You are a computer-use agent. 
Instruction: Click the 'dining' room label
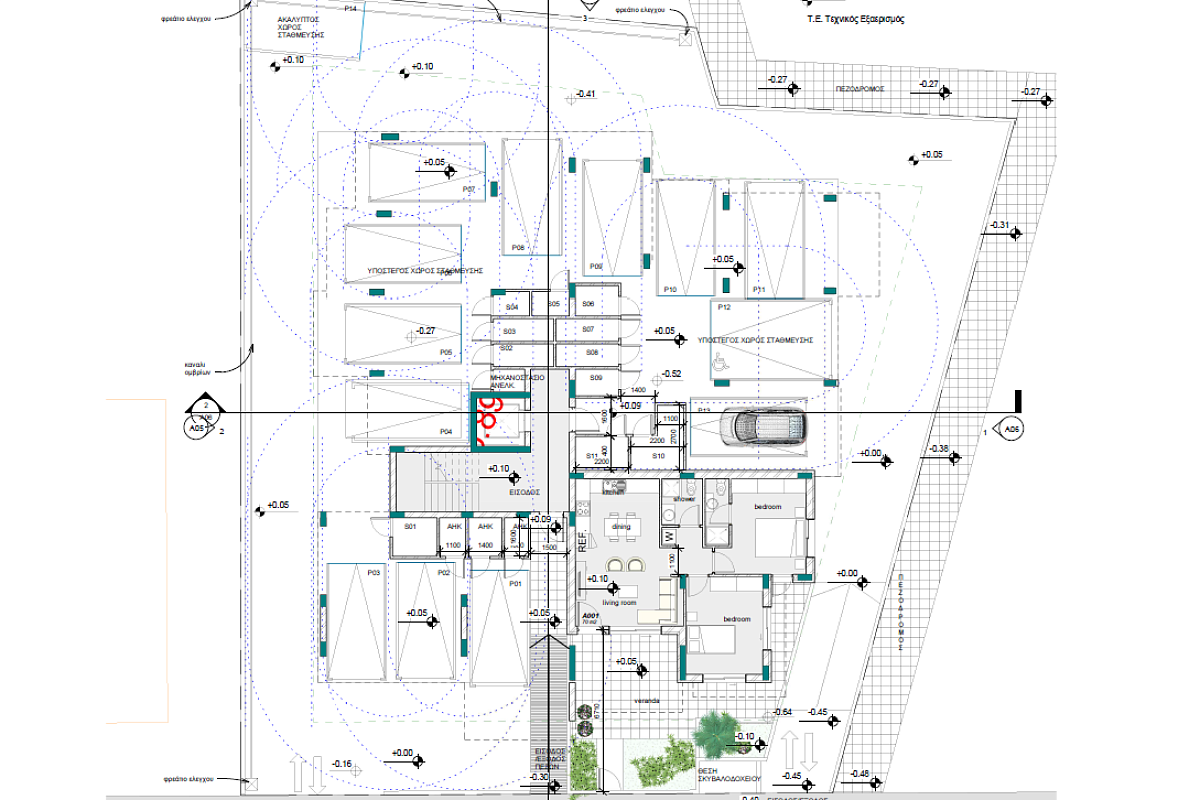pyautogui.click(x=621, y=526)
